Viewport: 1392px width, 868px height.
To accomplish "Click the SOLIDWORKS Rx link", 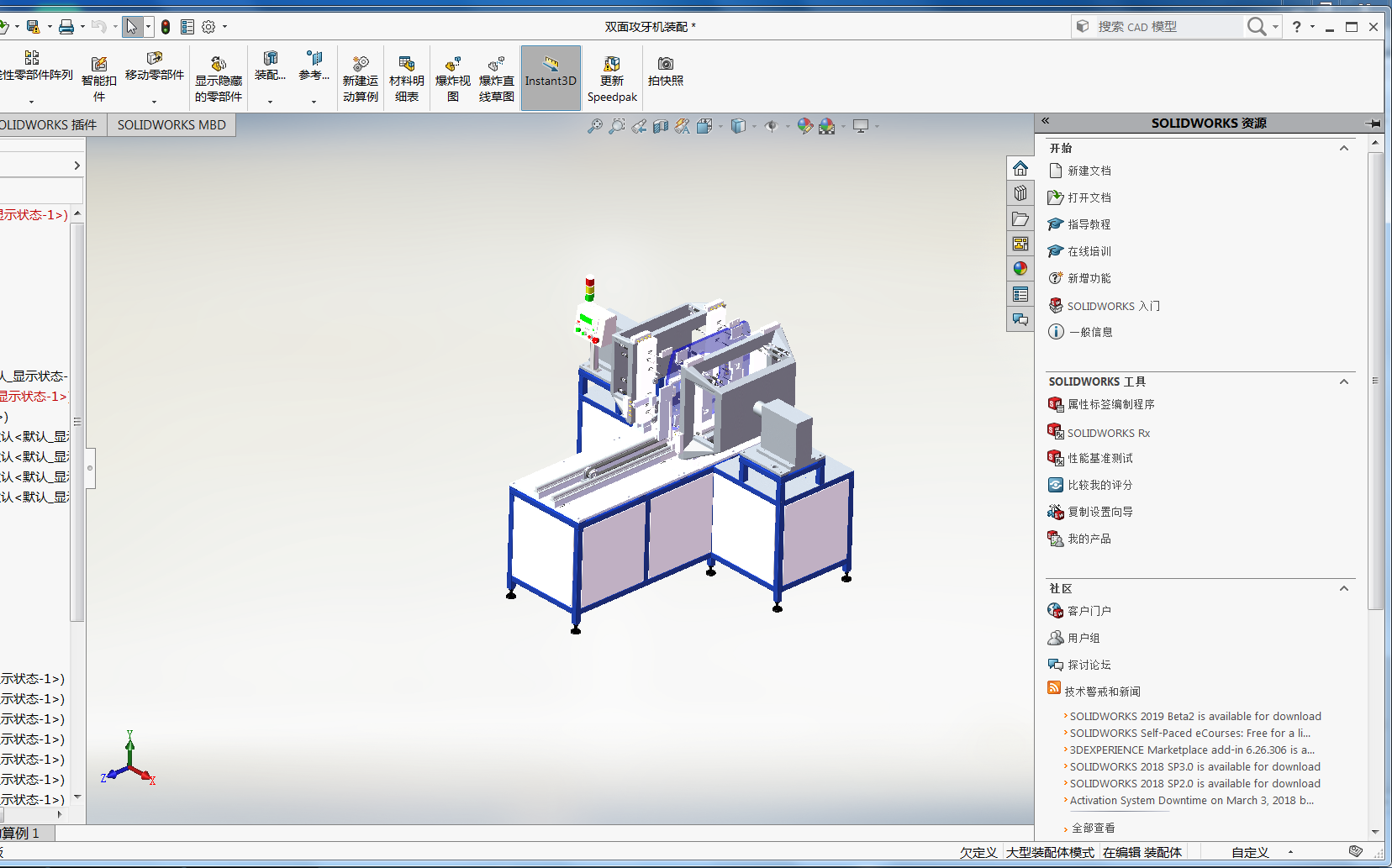I will click(1108, 433).
